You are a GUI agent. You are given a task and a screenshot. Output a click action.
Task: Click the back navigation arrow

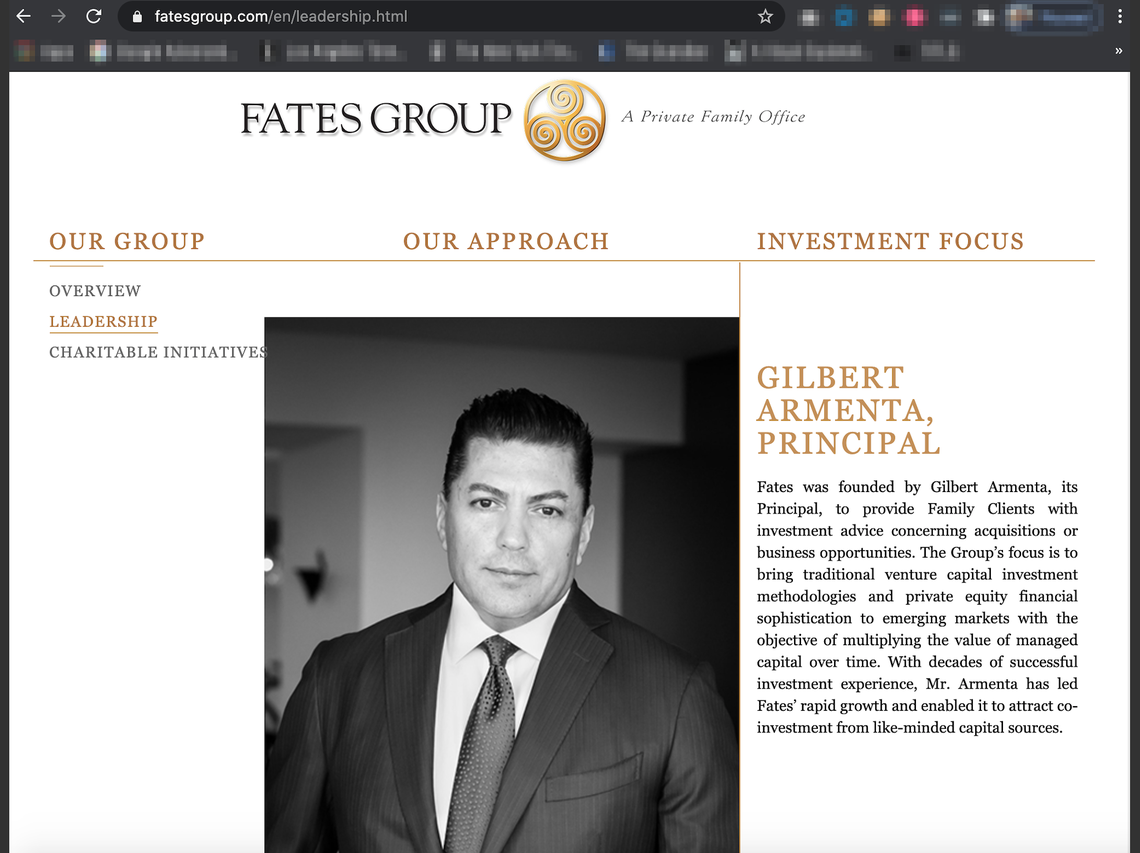click(x=22, y=16)
